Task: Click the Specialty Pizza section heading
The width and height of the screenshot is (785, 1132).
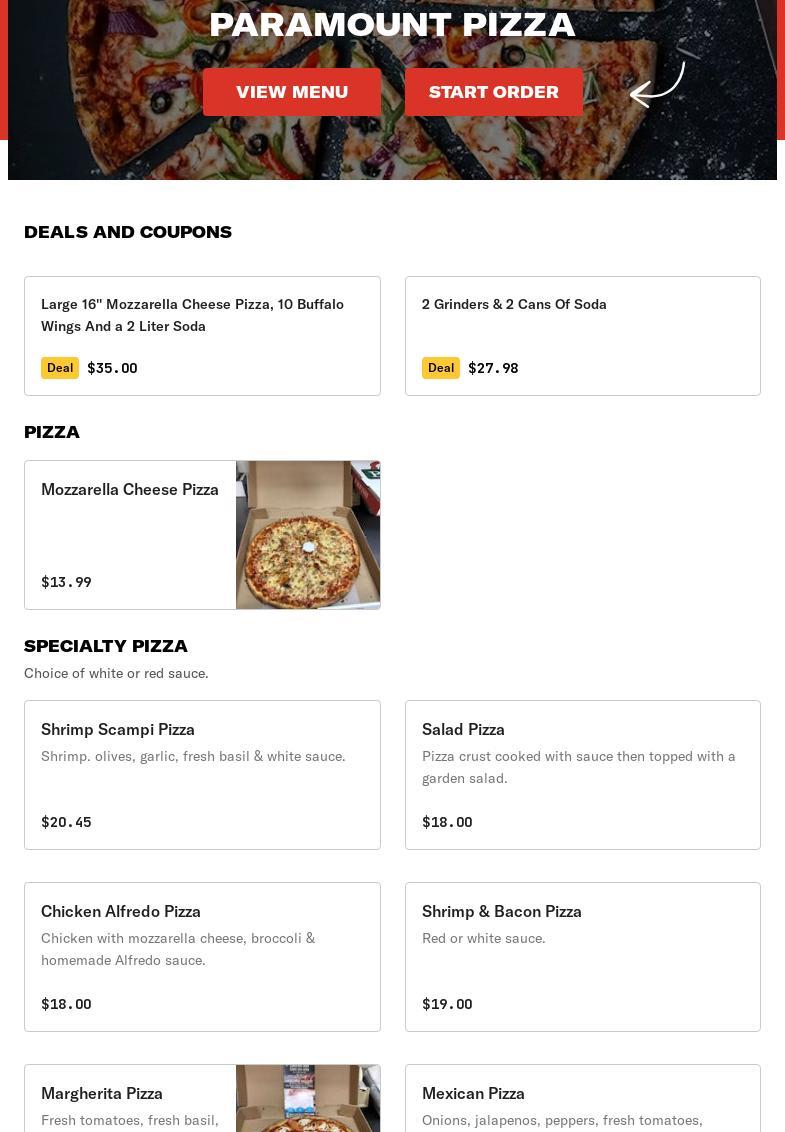Action: 106,646
